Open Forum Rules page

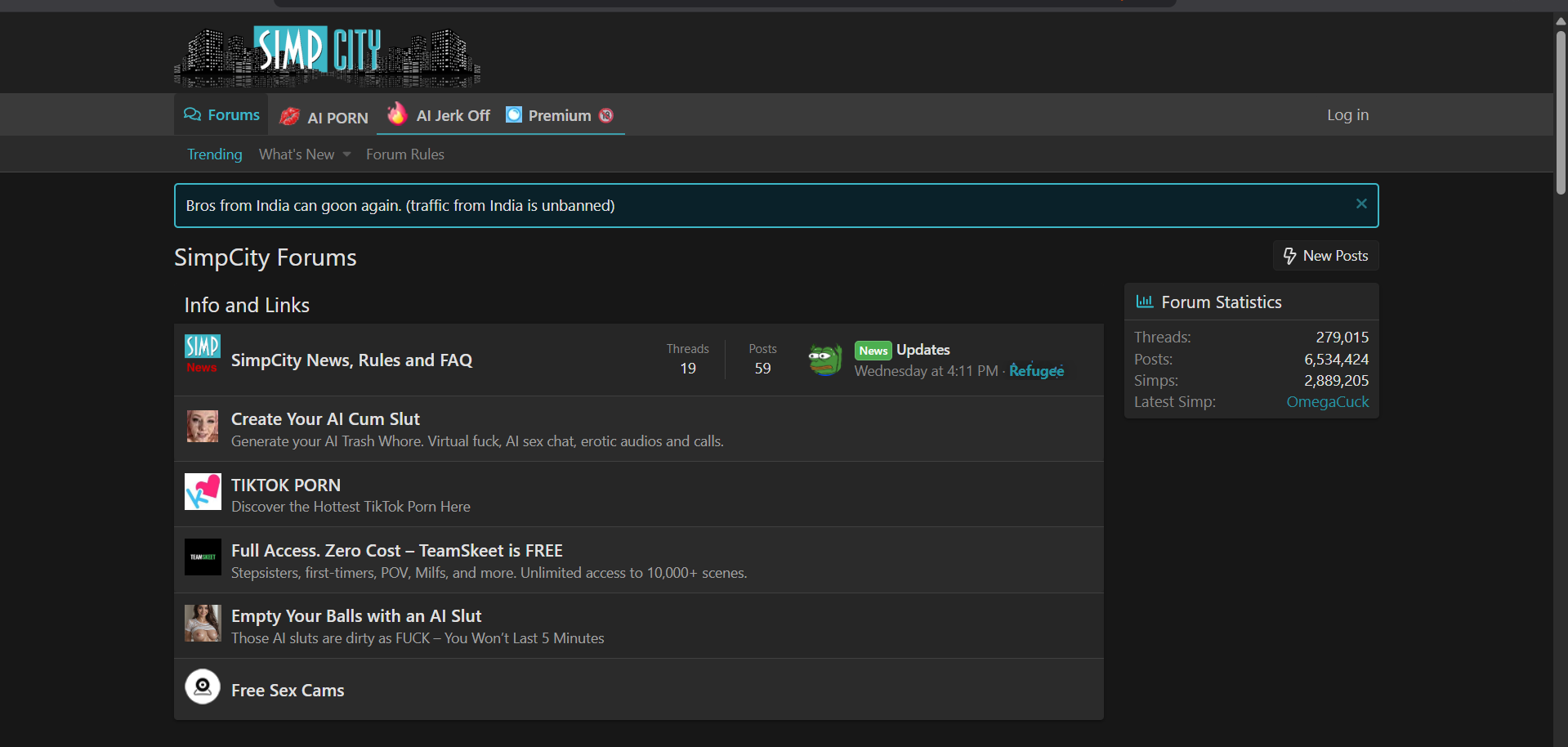tap(405, 154)
